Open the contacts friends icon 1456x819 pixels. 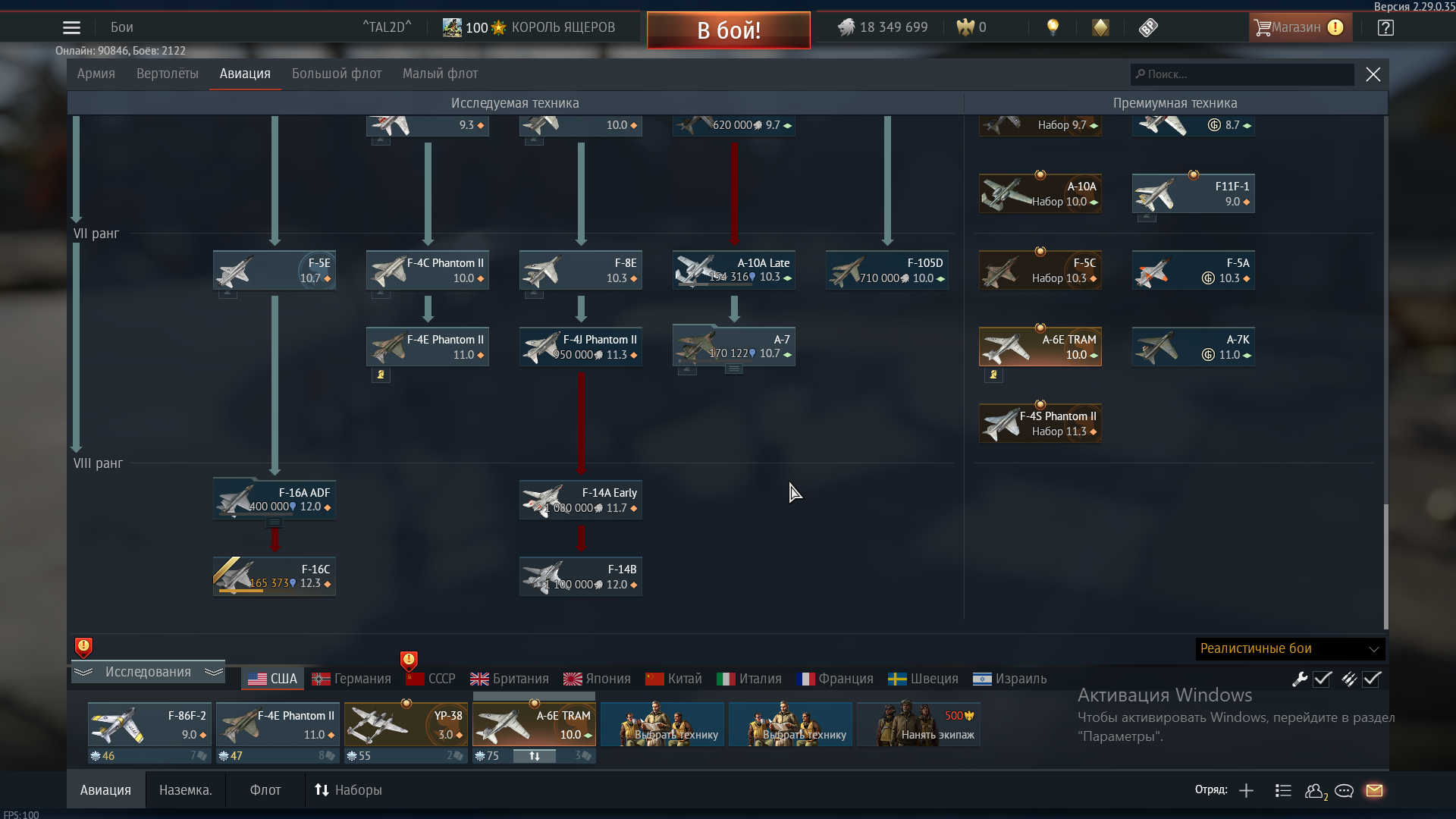coord(1316,791)
